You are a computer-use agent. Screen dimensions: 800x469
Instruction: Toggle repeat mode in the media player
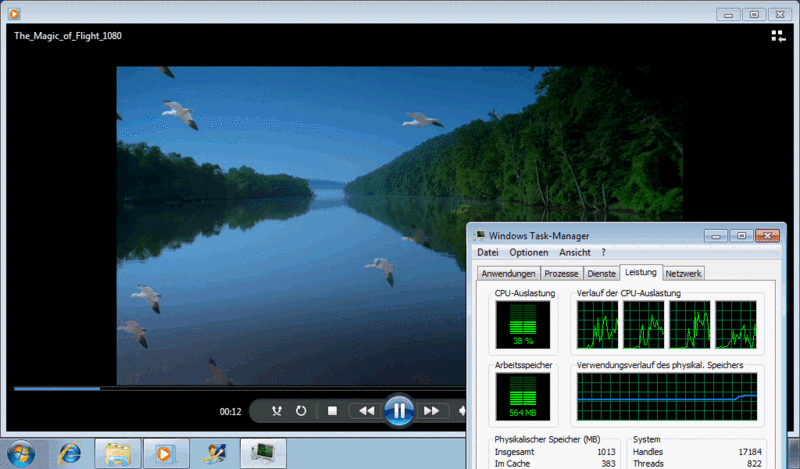301,411
